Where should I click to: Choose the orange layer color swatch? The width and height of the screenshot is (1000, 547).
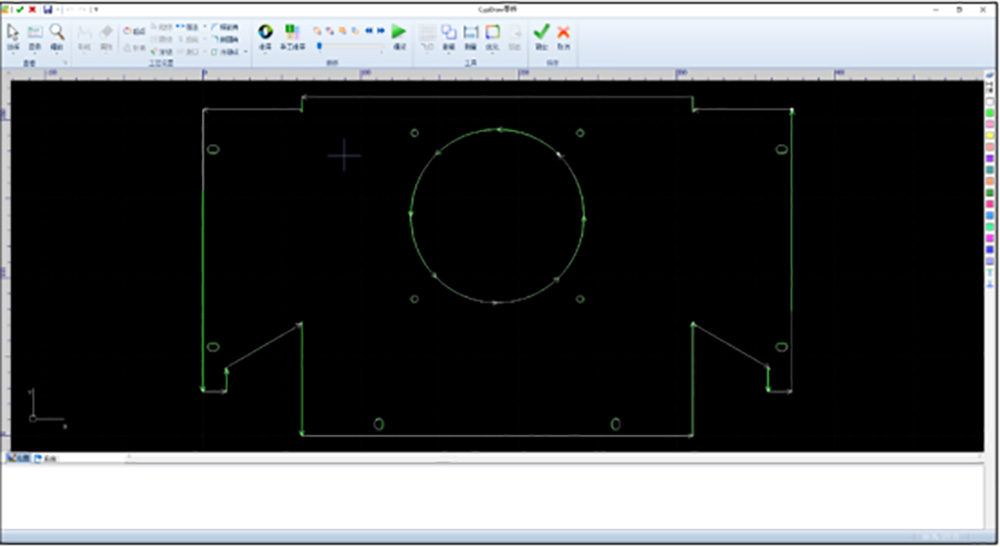[x=990, y=181]
